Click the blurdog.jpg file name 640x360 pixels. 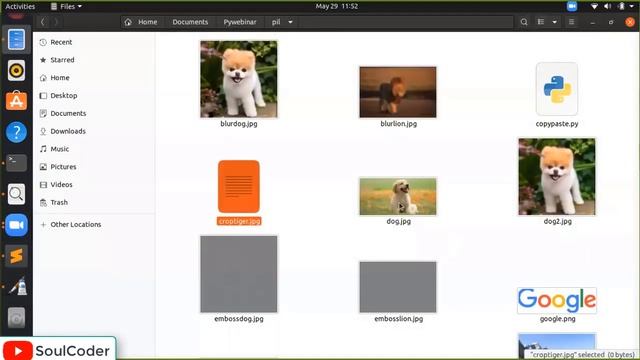click(239, 124)
